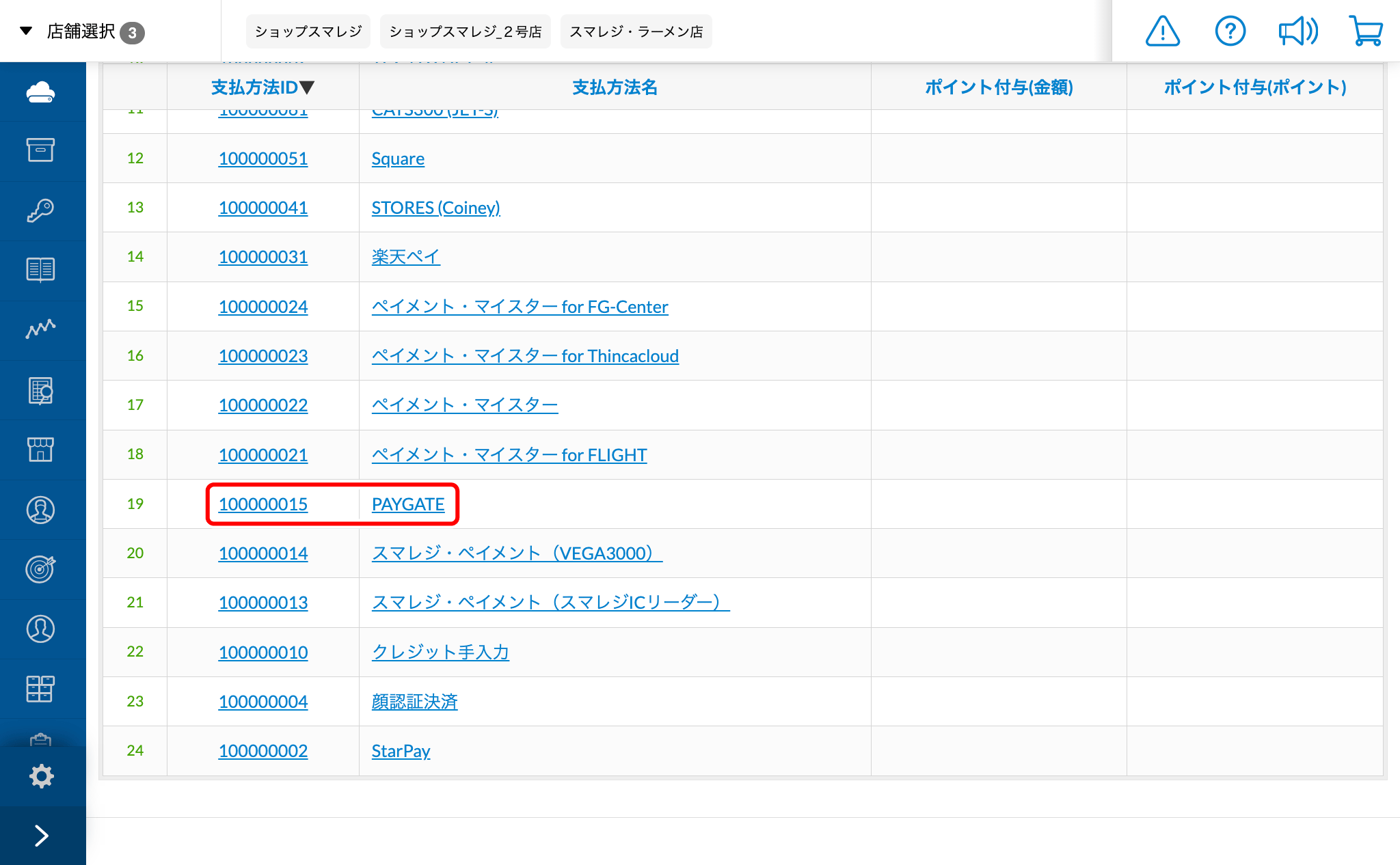
Task: Click the key icon in sidebar
Action: tap(41, 210)
